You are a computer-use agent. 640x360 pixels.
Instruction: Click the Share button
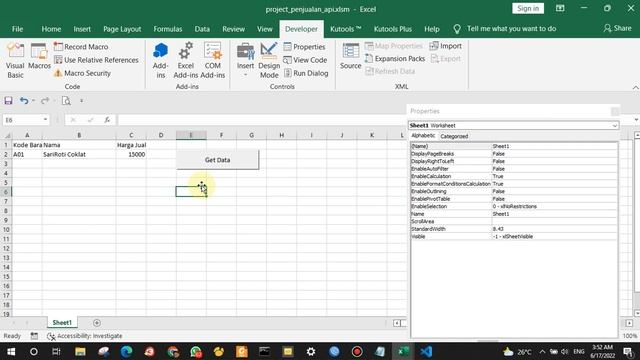pos(618,28)
